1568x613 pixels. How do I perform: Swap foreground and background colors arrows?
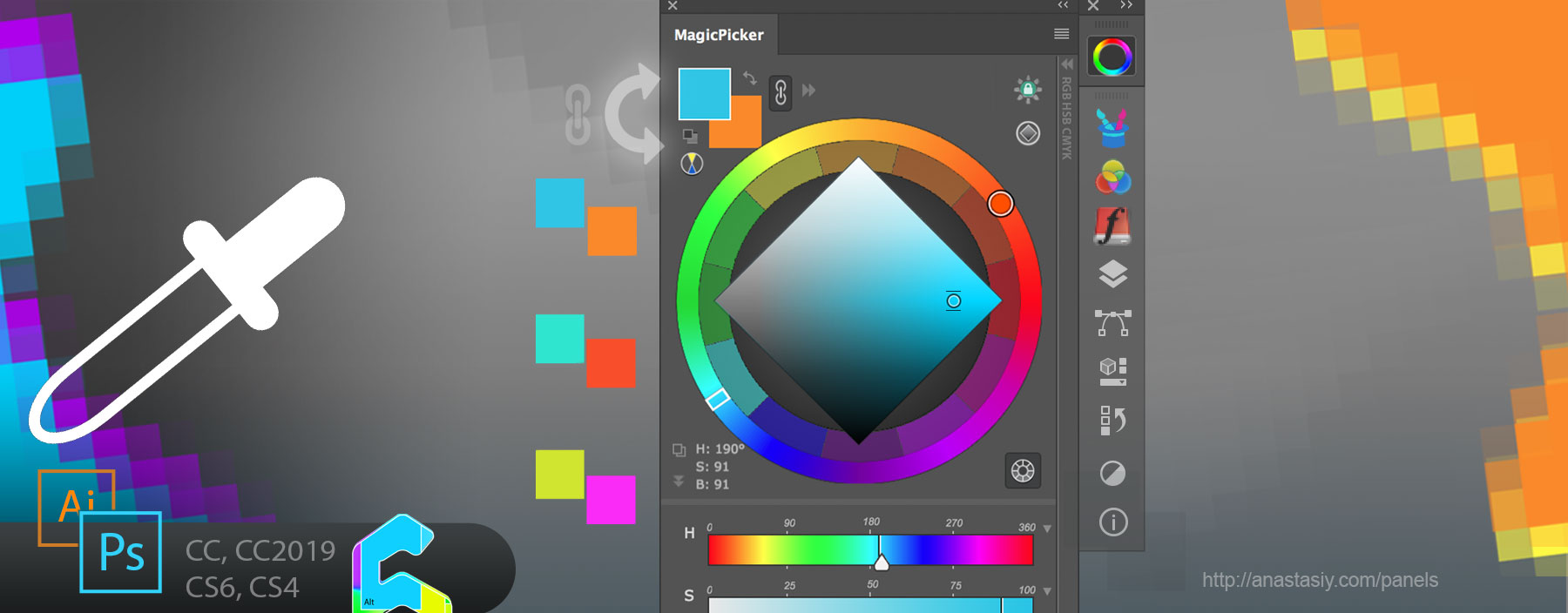pos(749,78)
